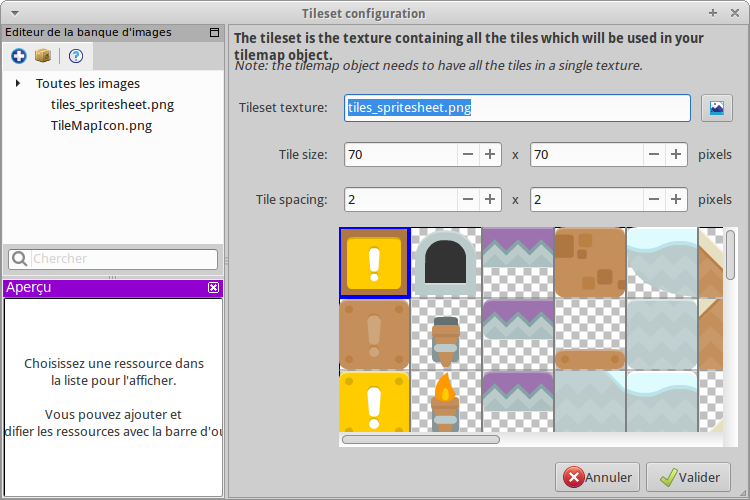Click the Toutes les images label

(88, 84)
